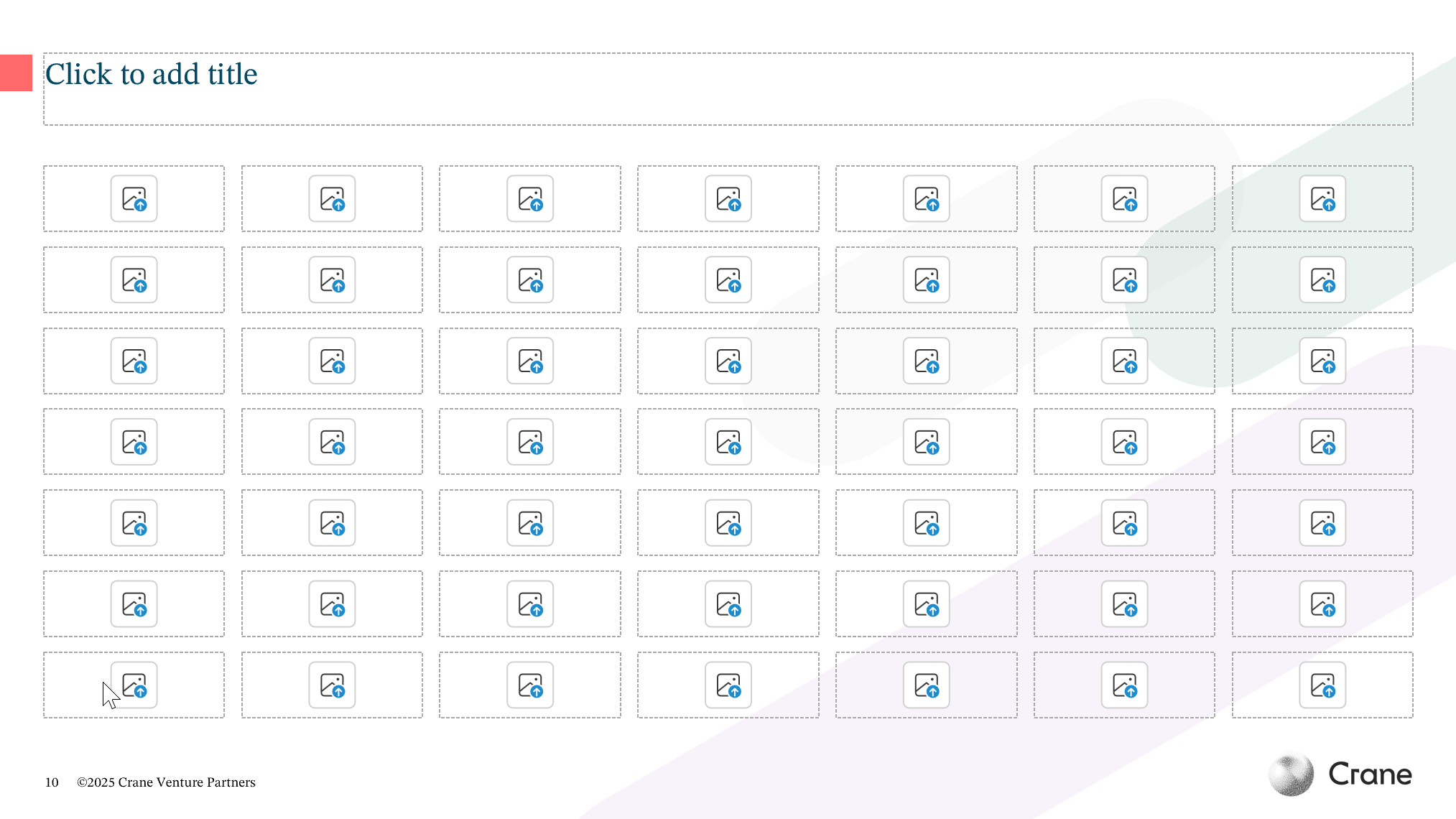The width and height of the screenshot is (1456, 819).
Task: Click the slide number 10 in the footer
Action: [52, 782]
